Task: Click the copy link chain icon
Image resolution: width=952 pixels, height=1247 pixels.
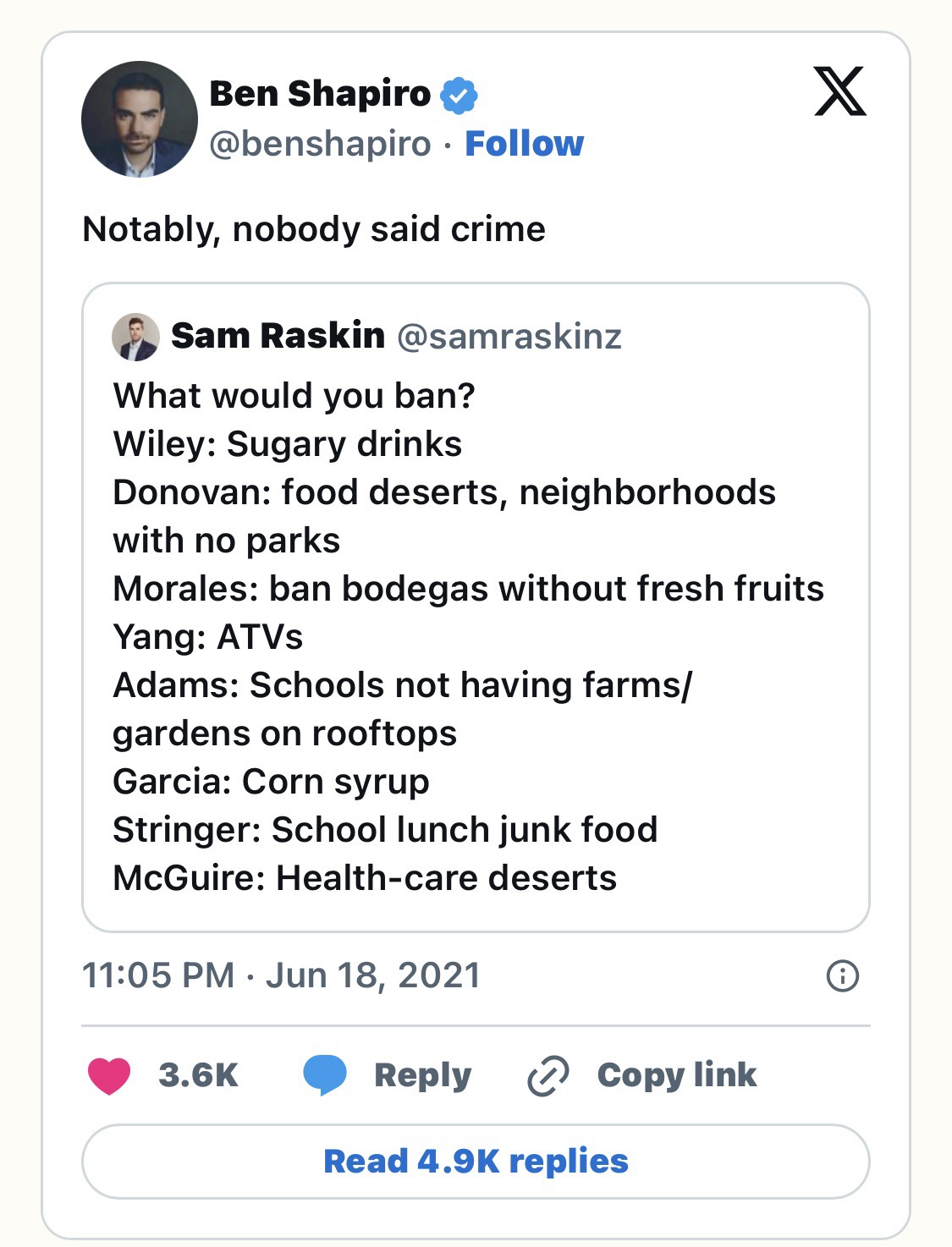Action: 548,1076
